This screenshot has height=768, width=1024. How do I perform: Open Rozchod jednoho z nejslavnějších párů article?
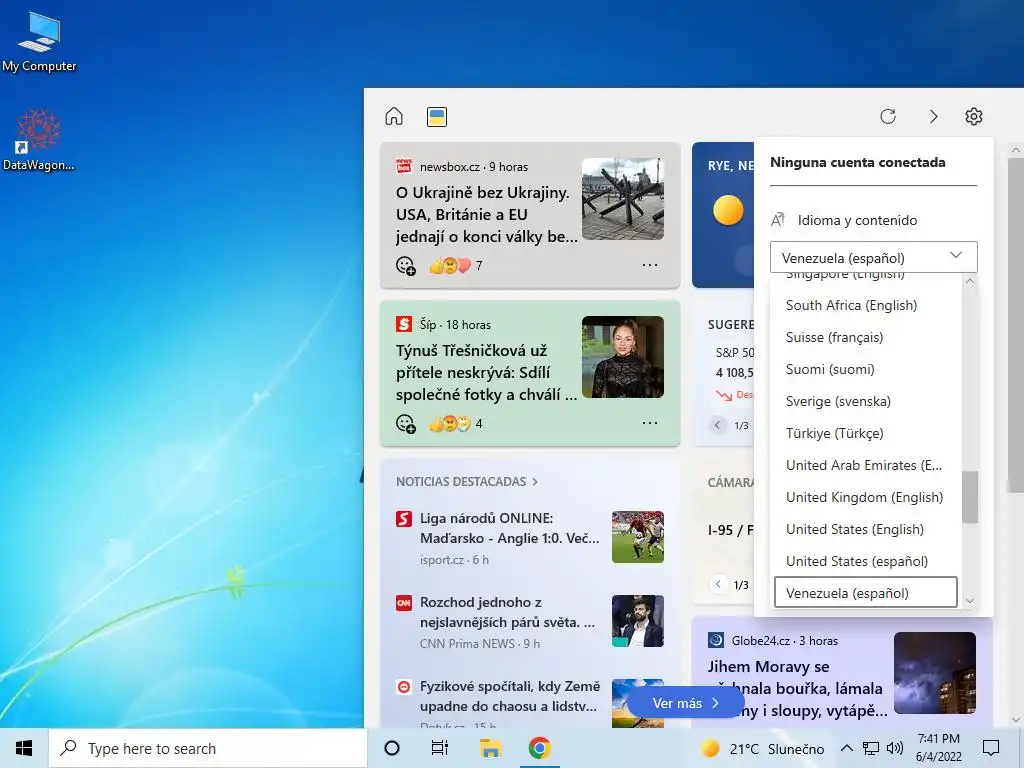point(507,612)
